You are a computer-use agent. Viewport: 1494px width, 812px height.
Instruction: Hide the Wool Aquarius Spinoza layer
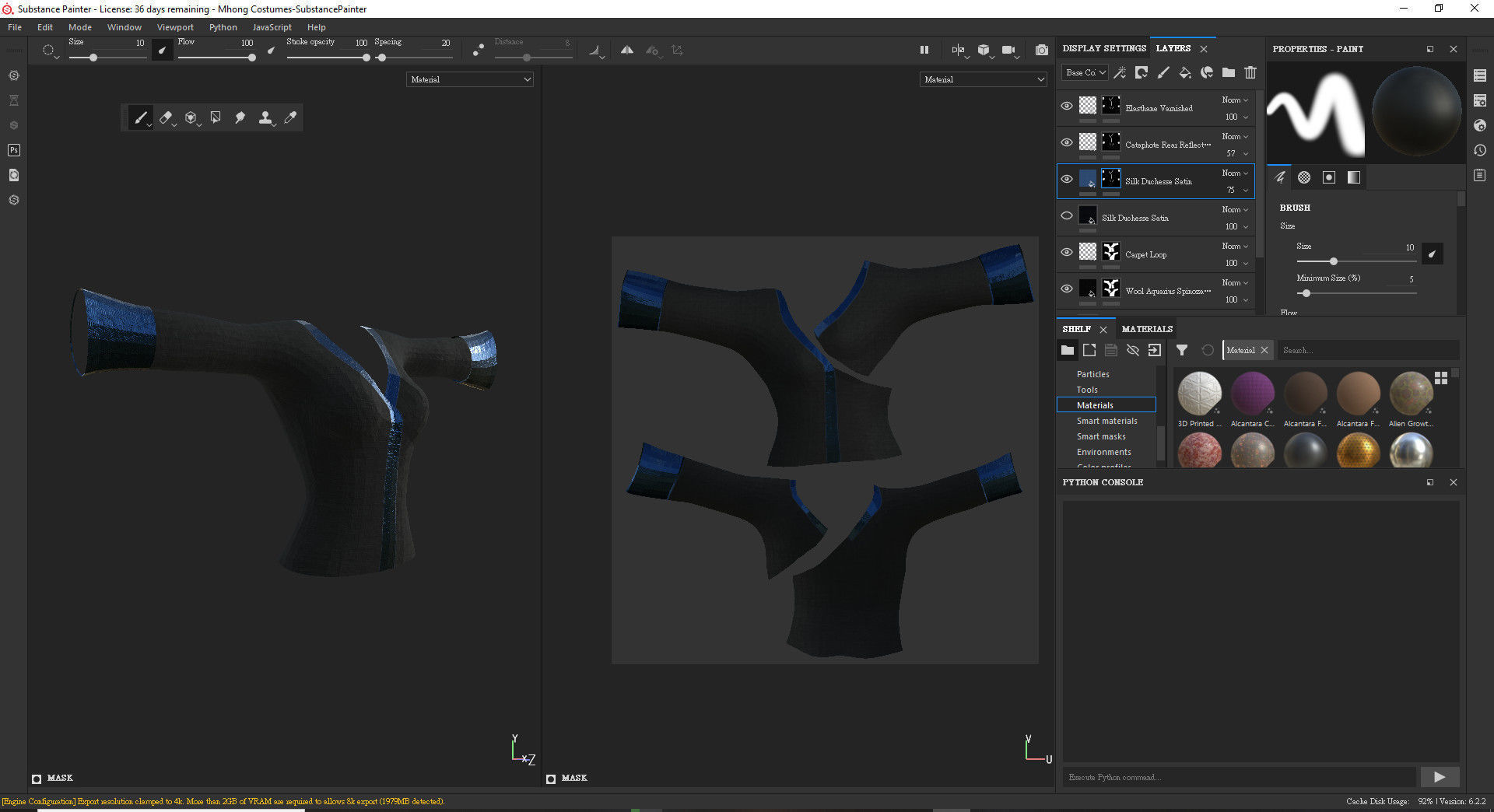pos(1067,289)
